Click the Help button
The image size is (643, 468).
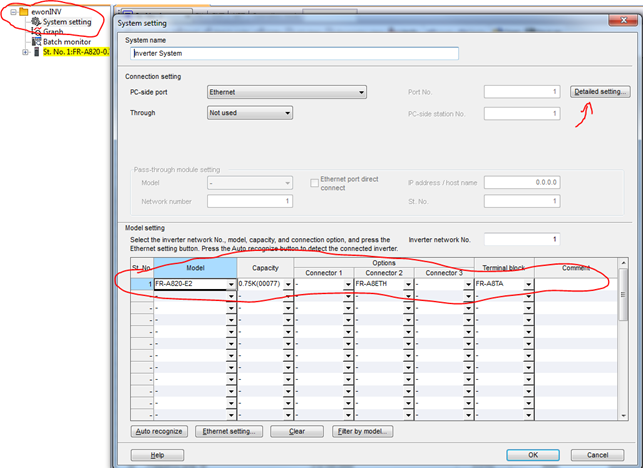(157, 455)
